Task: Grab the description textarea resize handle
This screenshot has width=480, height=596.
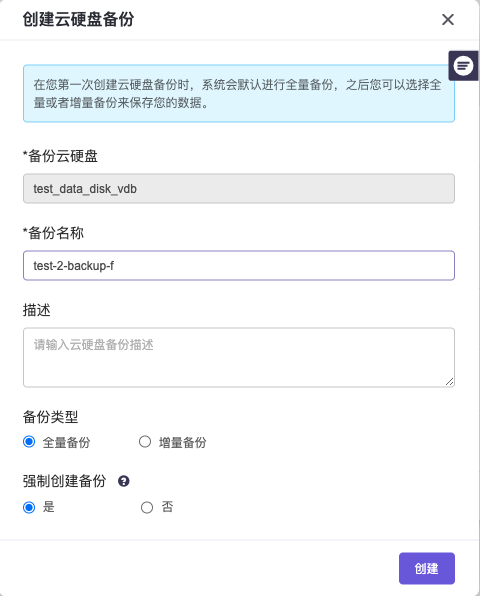Action: point(449,382)
